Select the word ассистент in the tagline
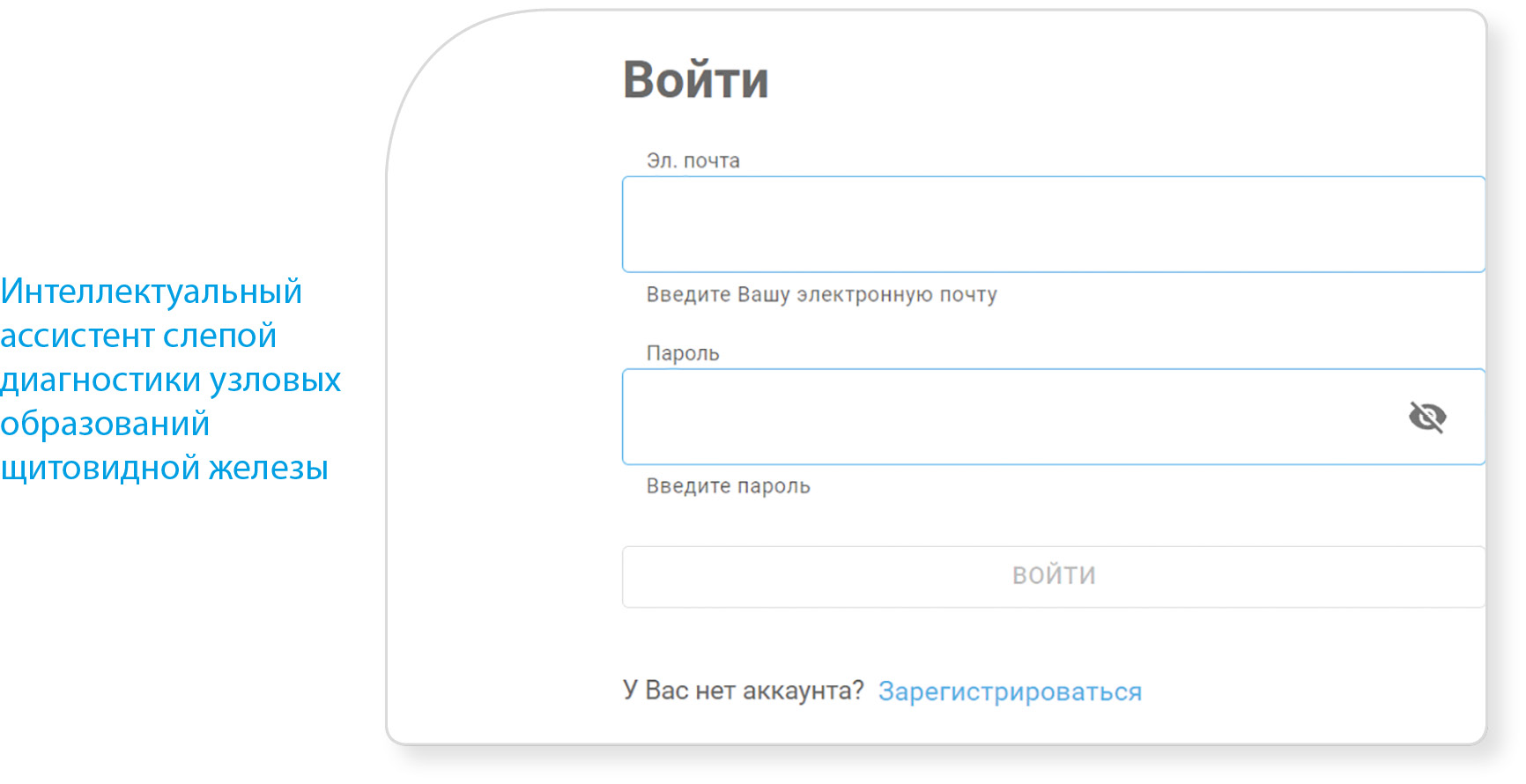The width and height of the screenshot is (1526, 784). coord(77,337)
